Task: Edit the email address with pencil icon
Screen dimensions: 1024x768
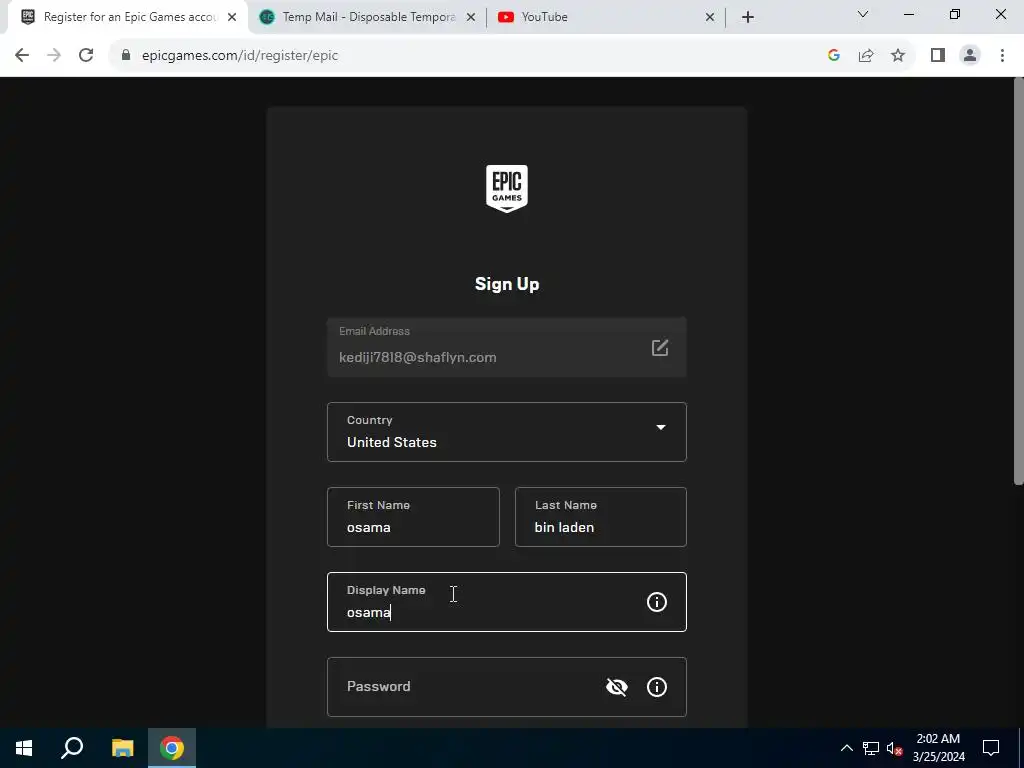Action: tap(660, 347)
